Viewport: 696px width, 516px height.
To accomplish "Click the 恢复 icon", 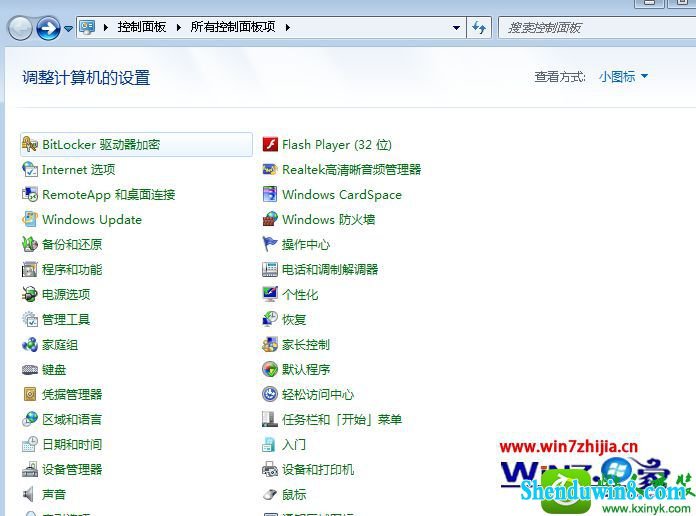I will tap(270, 319).
